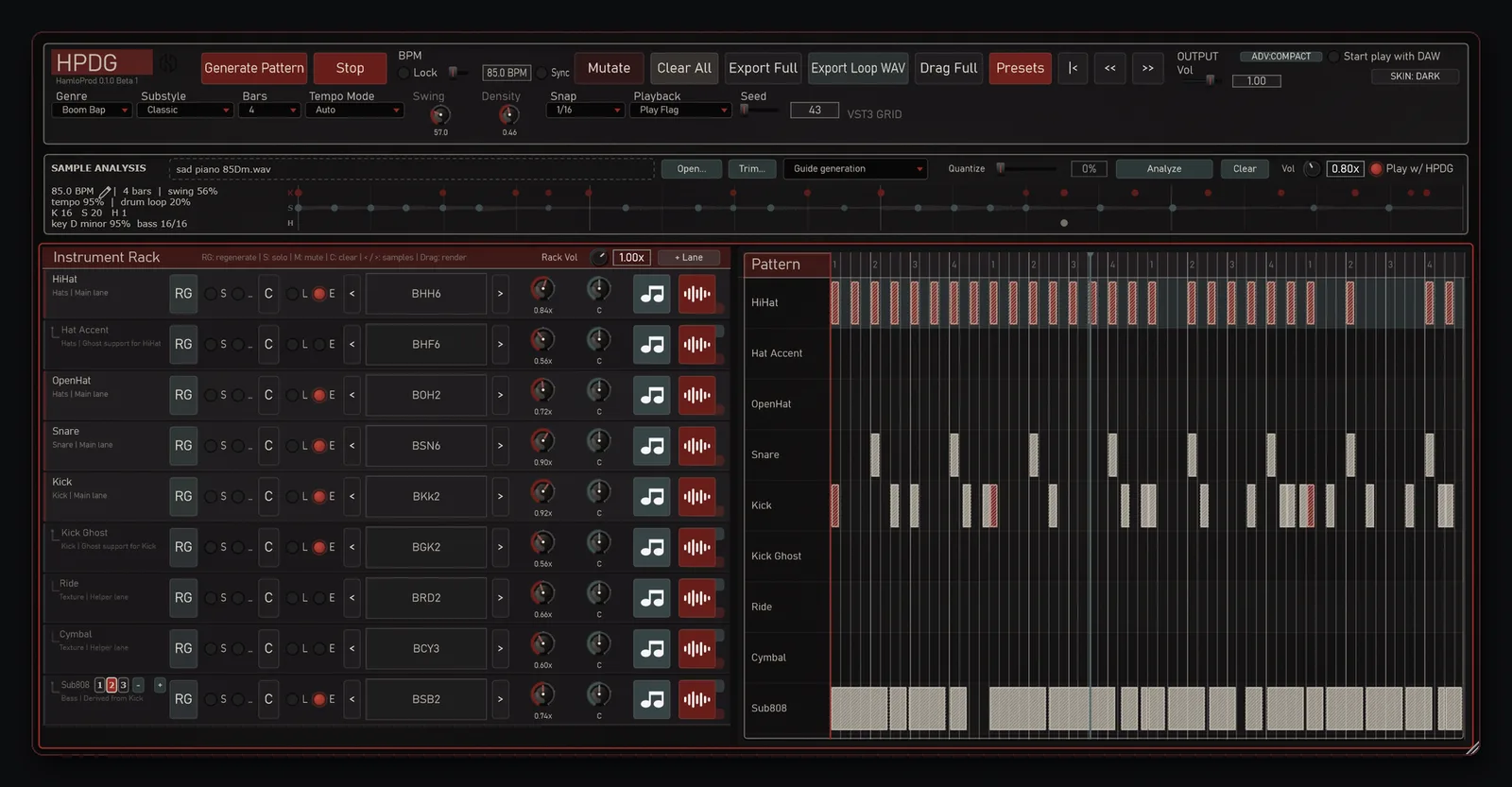The image size is (1512, 787).
Task: Click the pencil icon next to 85.0 BPM
Action: [105, 191]
